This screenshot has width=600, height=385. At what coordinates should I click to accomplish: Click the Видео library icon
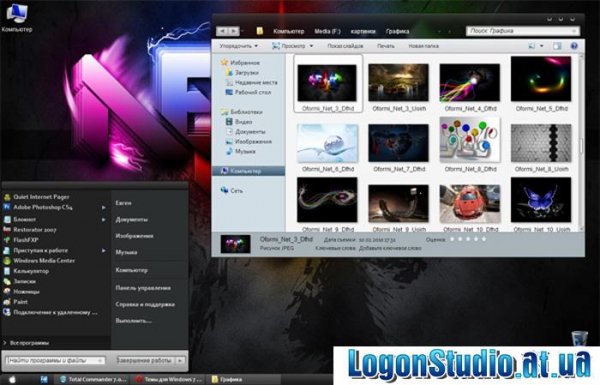point(229,122)
